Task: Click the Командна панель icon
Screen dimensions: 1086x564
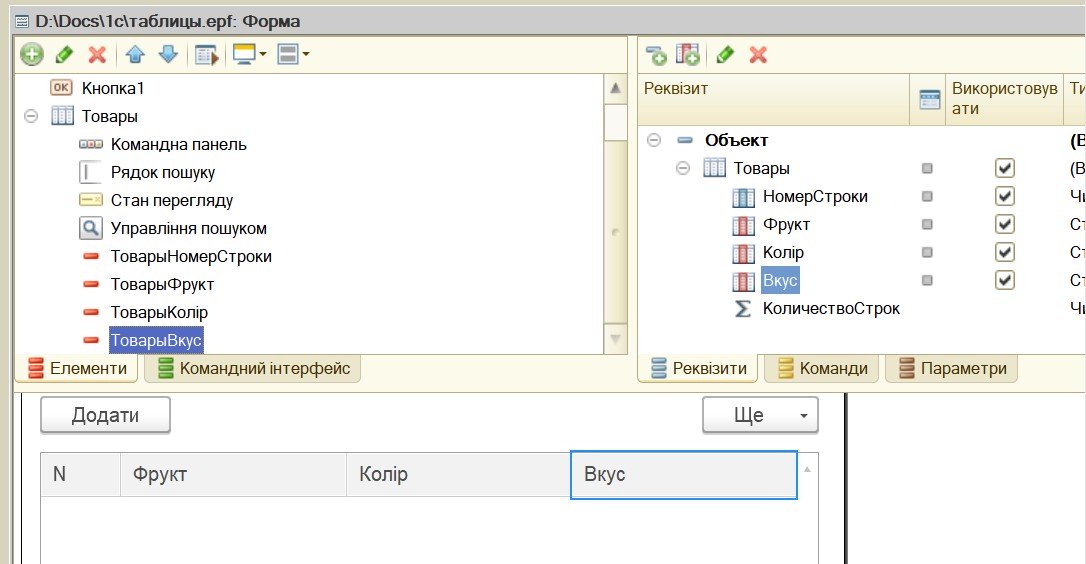Action: click(91, 144)
